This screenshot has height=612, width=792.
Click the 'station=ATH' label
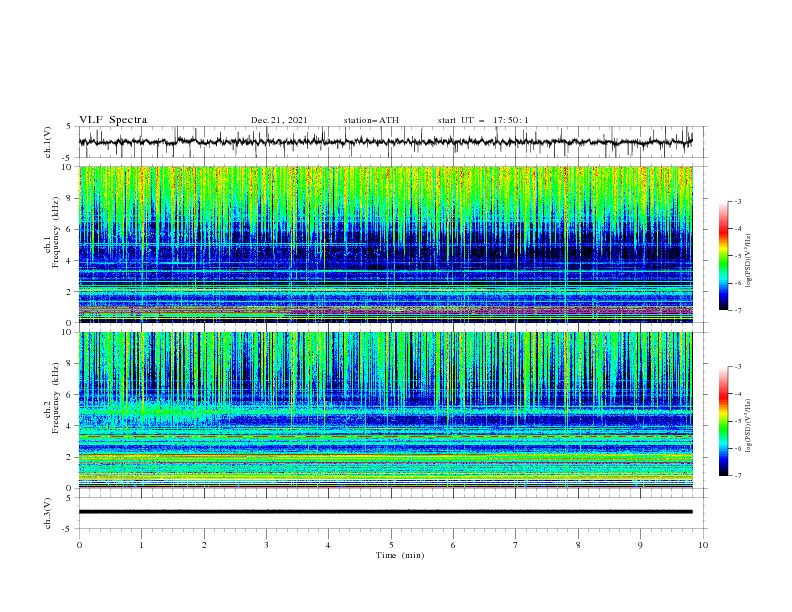tap(371, 120)
